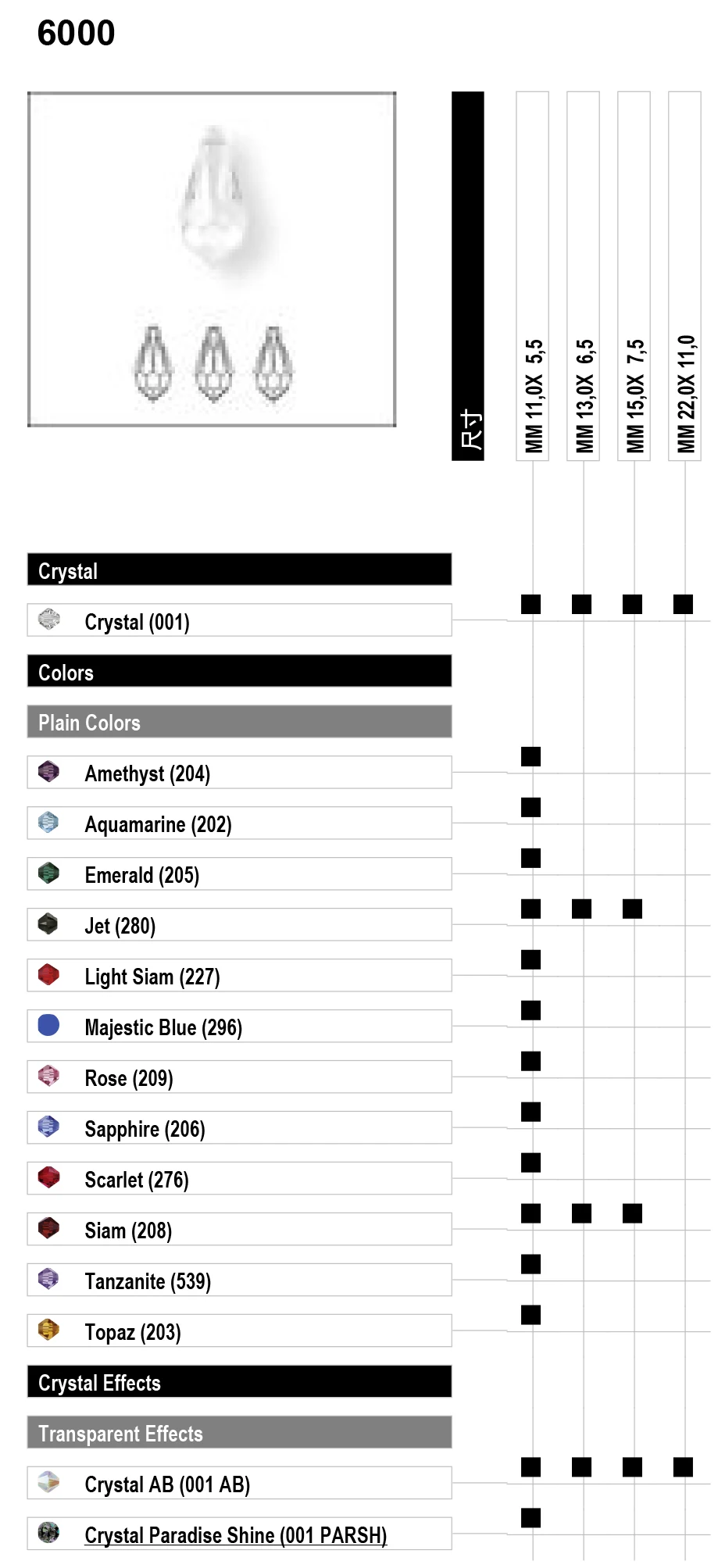Click the 6000 teardrop bead product image
The width and height of the screenshot is (718, 1568).
(x=212, y=259)
